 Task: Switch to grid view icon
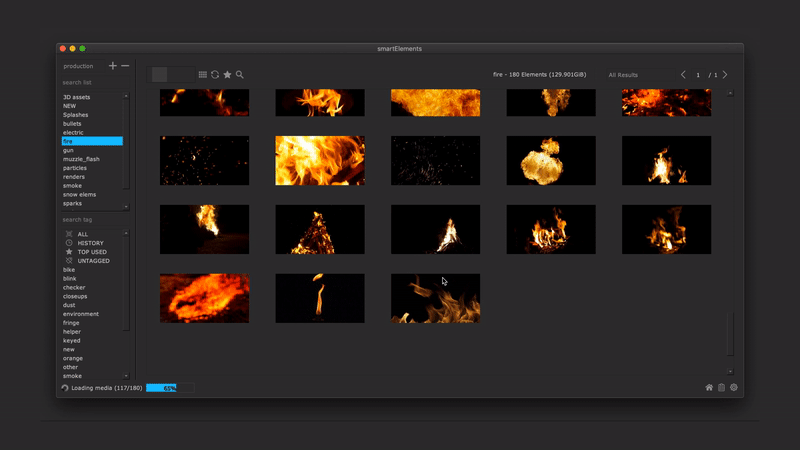203,75
